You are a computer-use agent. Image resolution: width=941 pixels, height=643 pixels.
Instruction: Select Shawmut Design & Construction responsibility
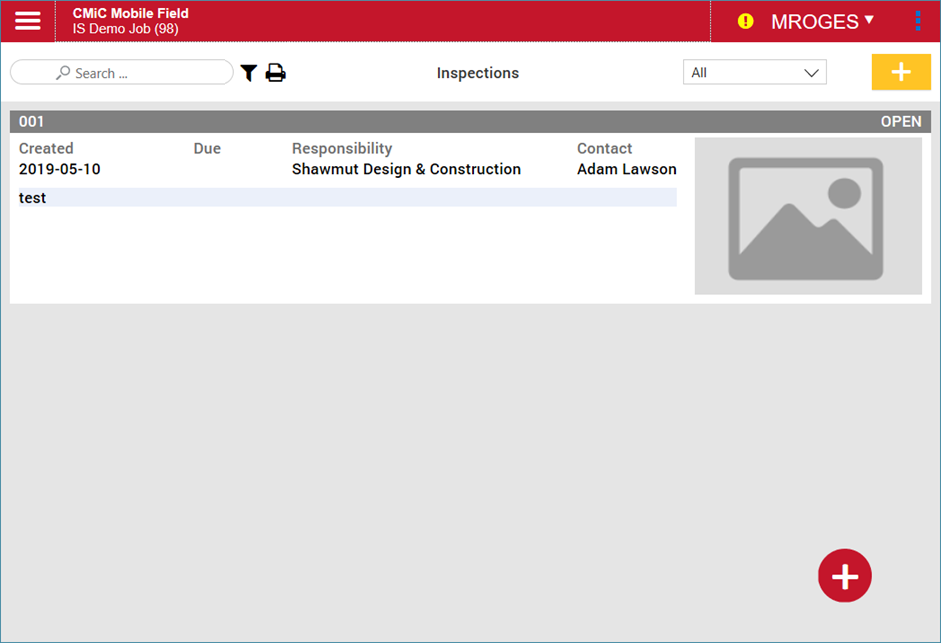coord(406,169)
